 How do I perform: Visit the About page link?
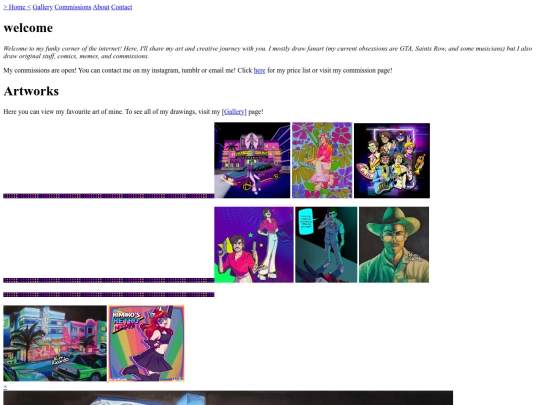101,7
